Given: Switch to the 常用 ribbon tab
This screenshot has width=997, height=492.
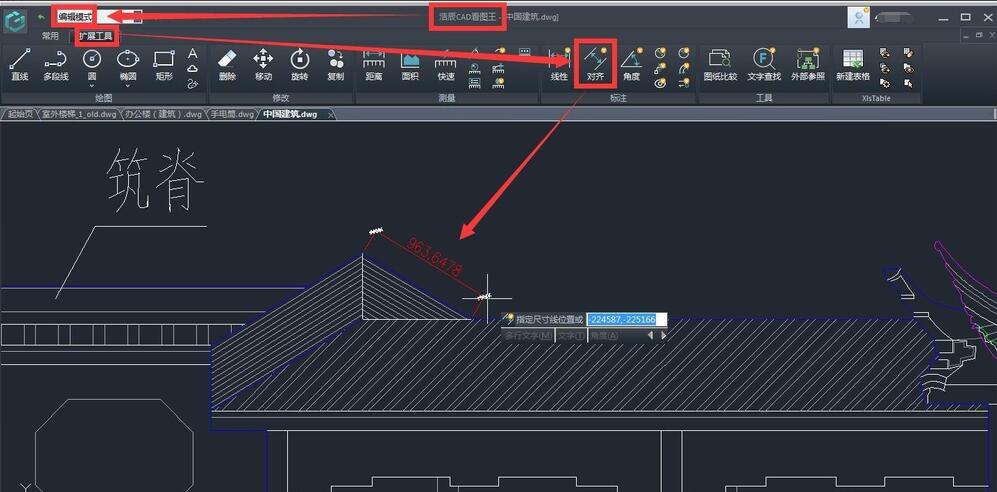Looking at the screenshot, I should pyautogui.click(x=50, y=35).
